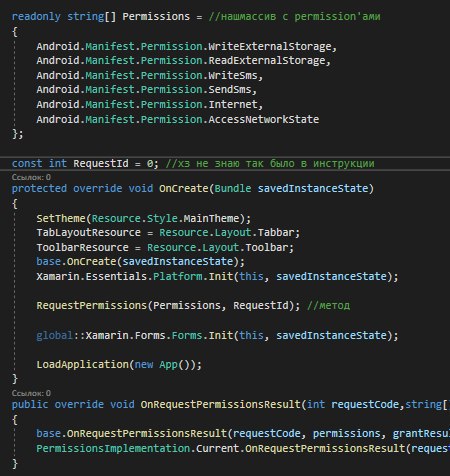Click the MainTheme identifier
This screenshot has height=476, width=450.
coord(211,218)
